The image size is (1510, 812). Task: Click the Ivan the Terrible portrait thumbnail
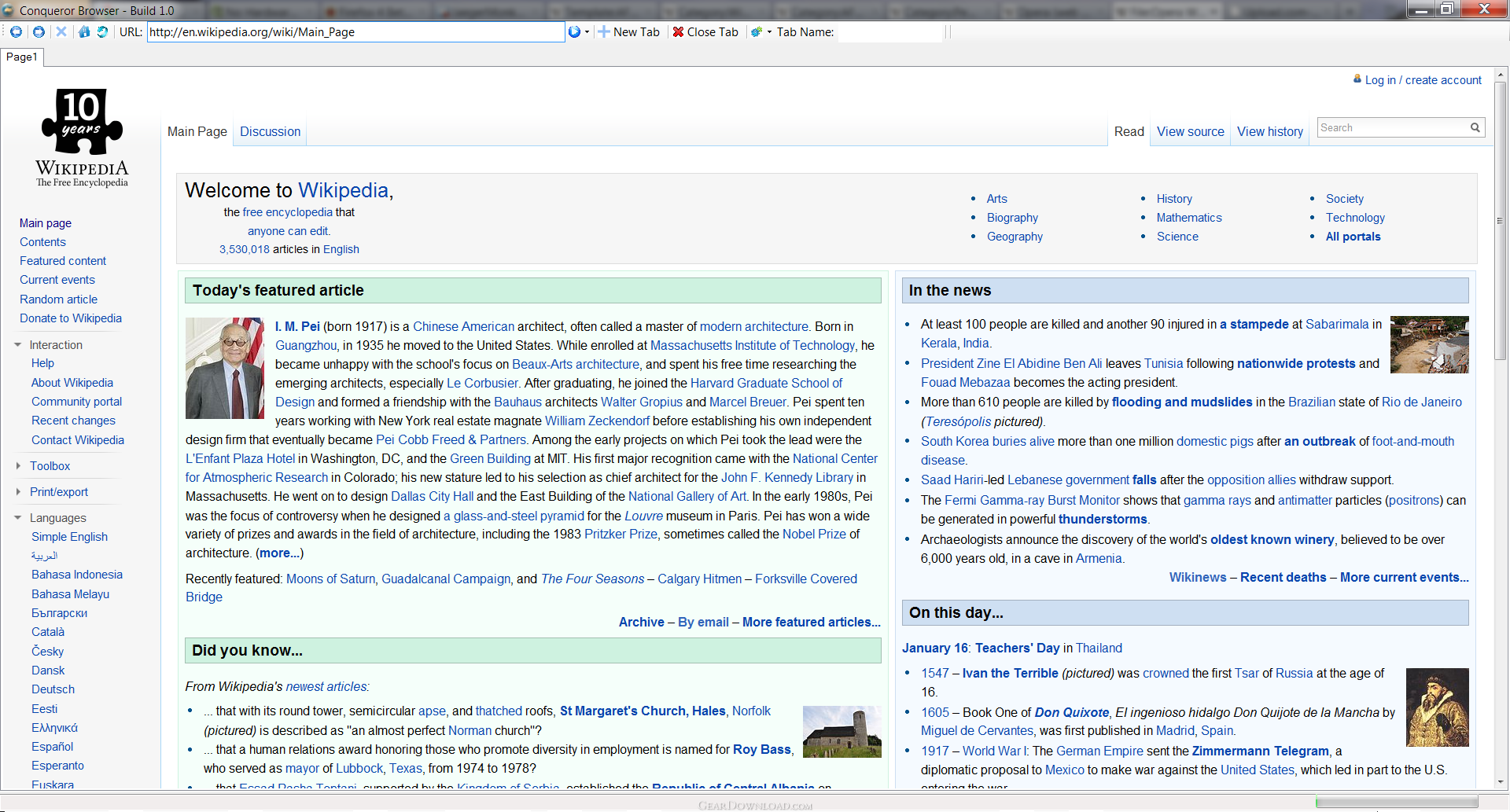[1437, 707]
